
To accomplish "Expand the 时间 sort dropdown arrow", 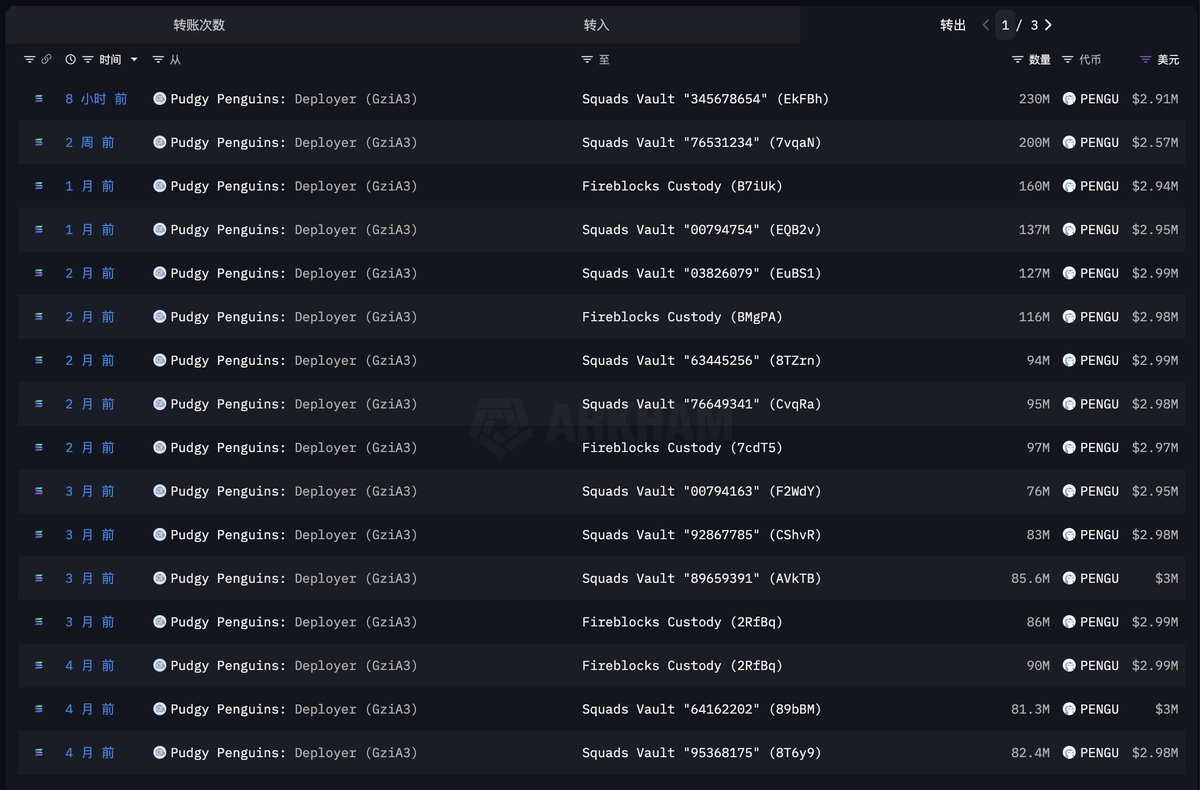I will (135, 60).
